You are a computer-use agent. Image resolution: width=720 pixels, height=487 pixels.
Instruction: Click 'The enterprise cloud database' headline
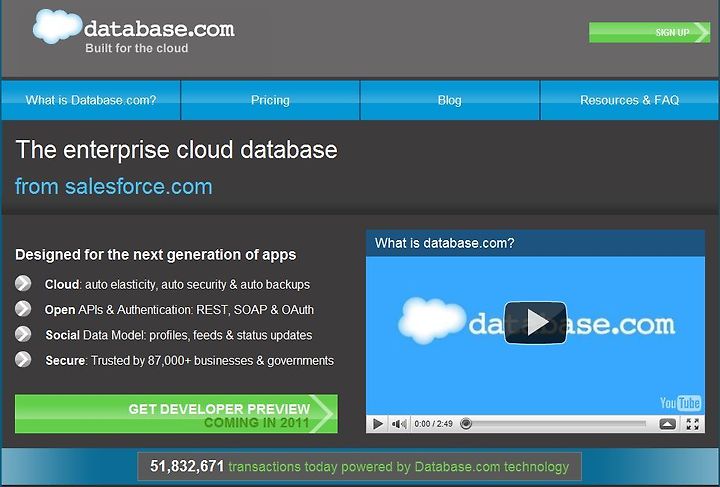(176, 150)
